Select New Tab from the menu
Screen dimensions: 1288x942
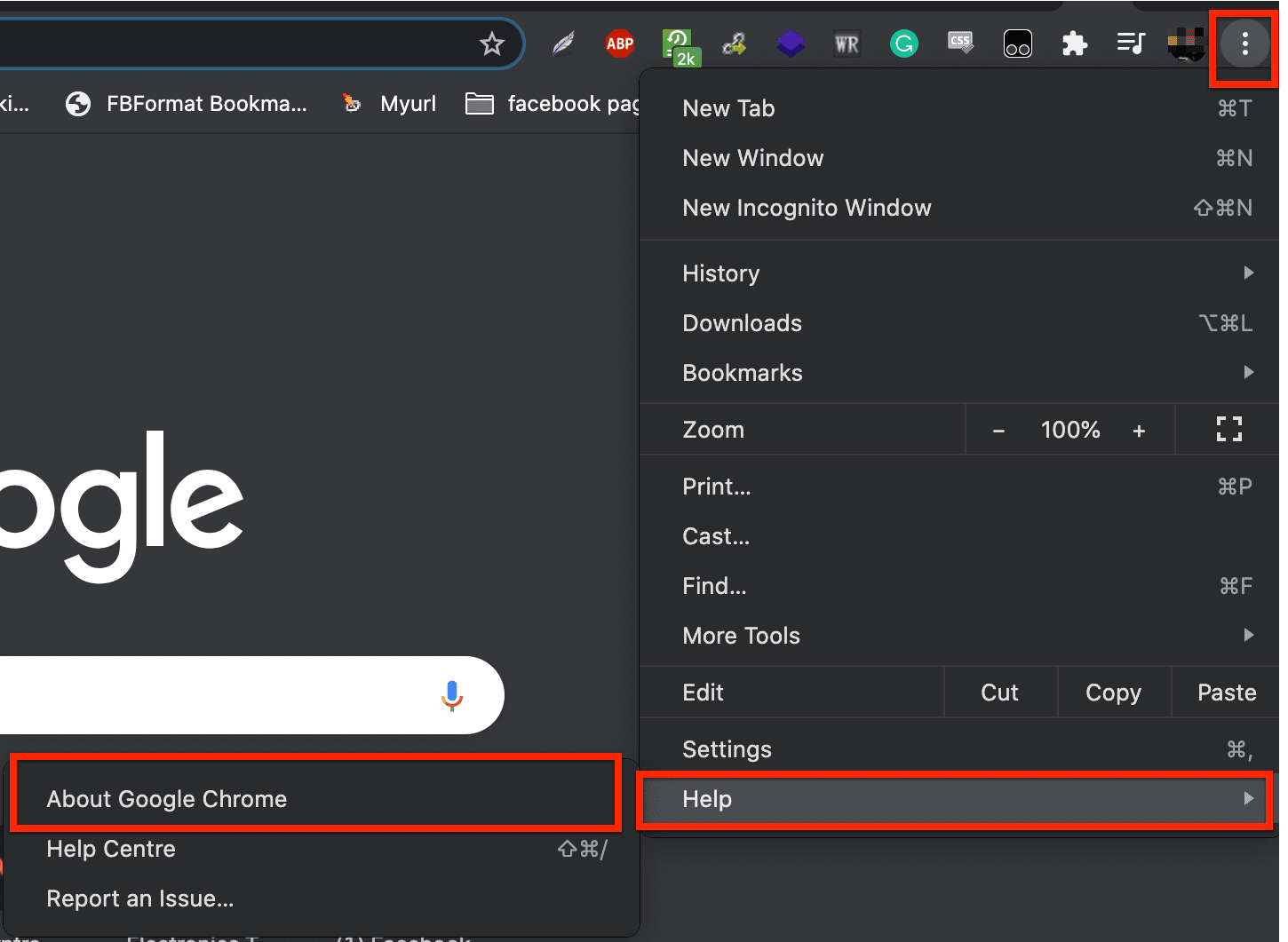coord(958,108)
